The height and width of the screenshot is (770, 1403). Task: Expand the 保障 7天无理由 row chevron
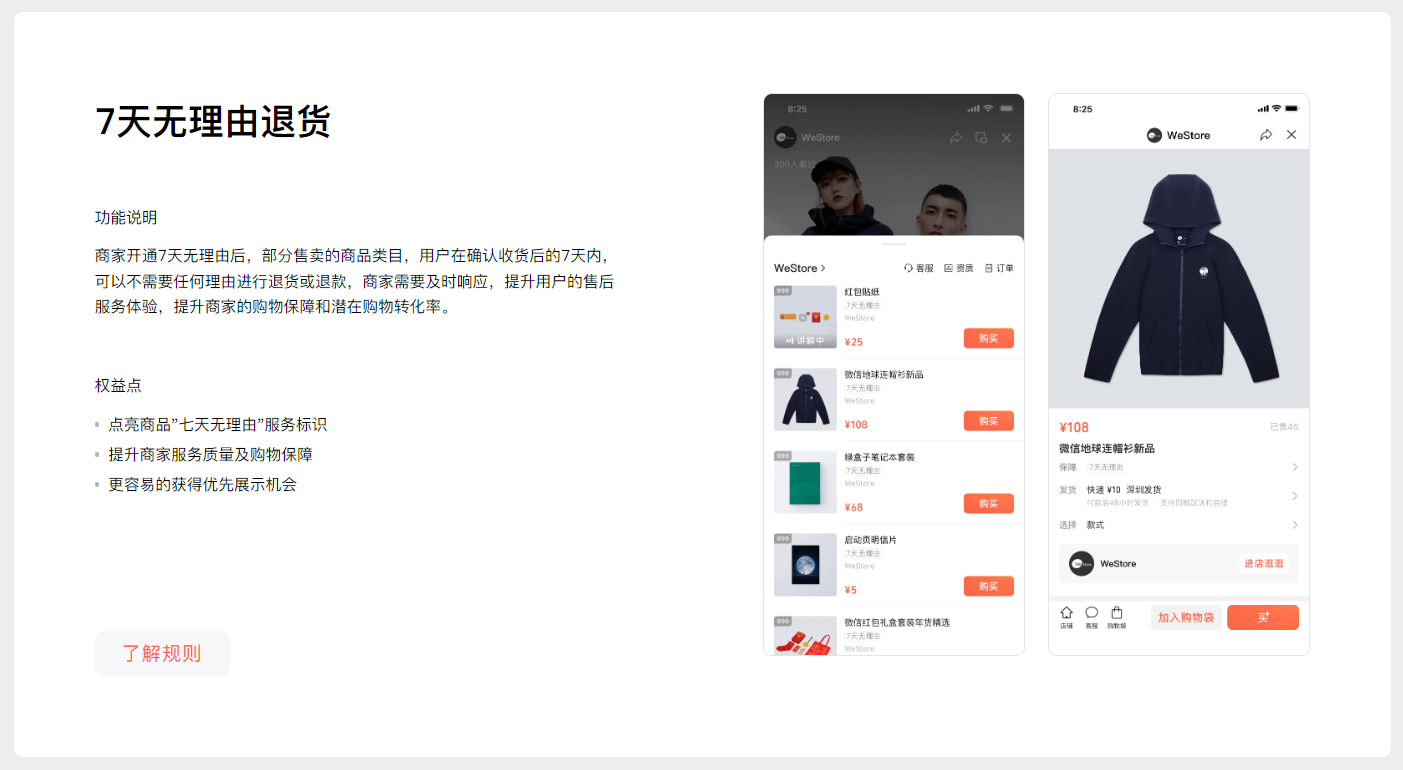click(1295, 467)
